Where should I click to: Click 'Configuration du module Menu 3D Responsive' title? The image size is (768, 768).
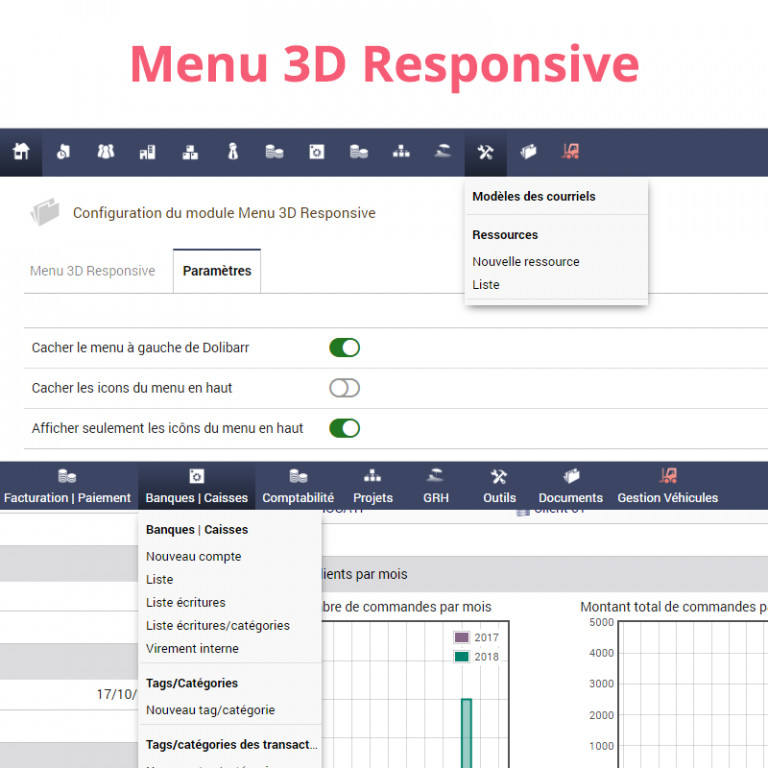[224, 213]
